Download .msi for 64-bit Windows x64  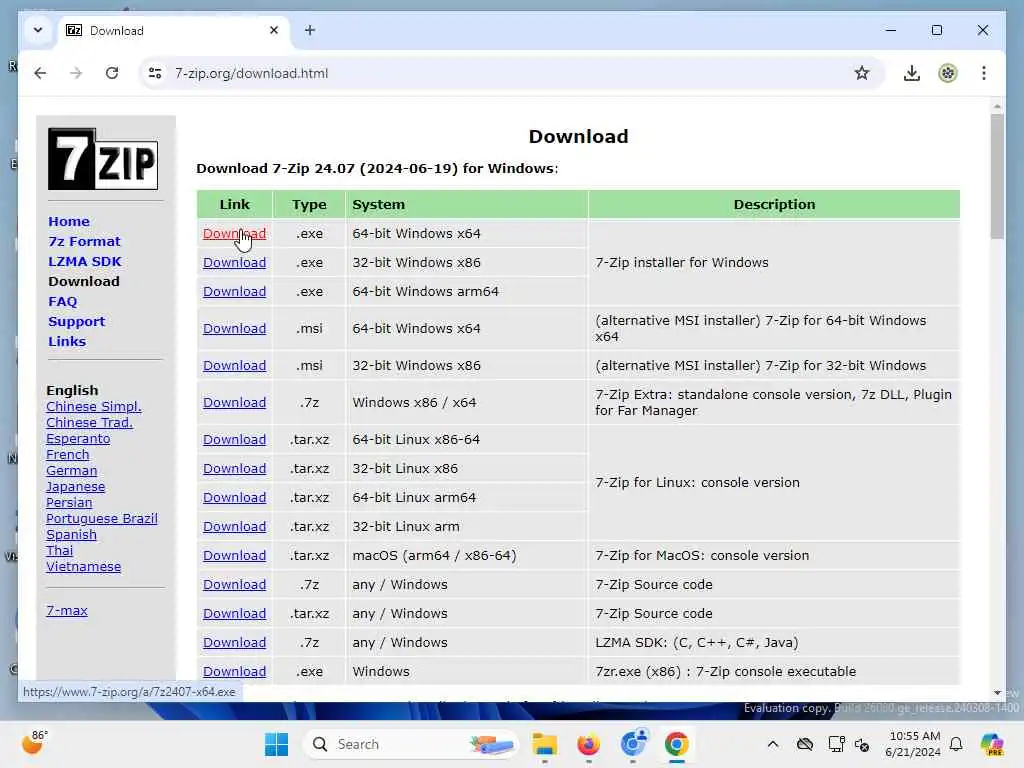[x=234, y=328]
